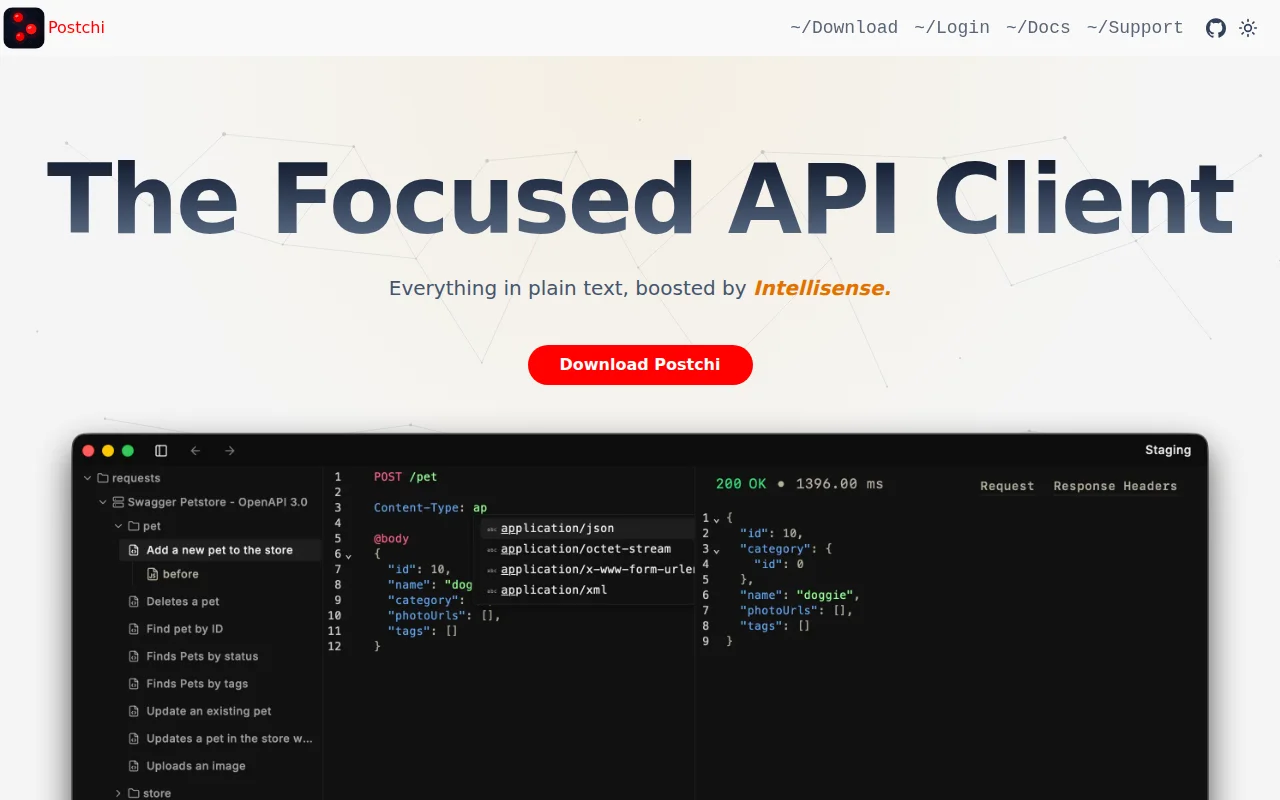
Task: Collapse the pet folder chevron
Action: [x=119, y=526]
